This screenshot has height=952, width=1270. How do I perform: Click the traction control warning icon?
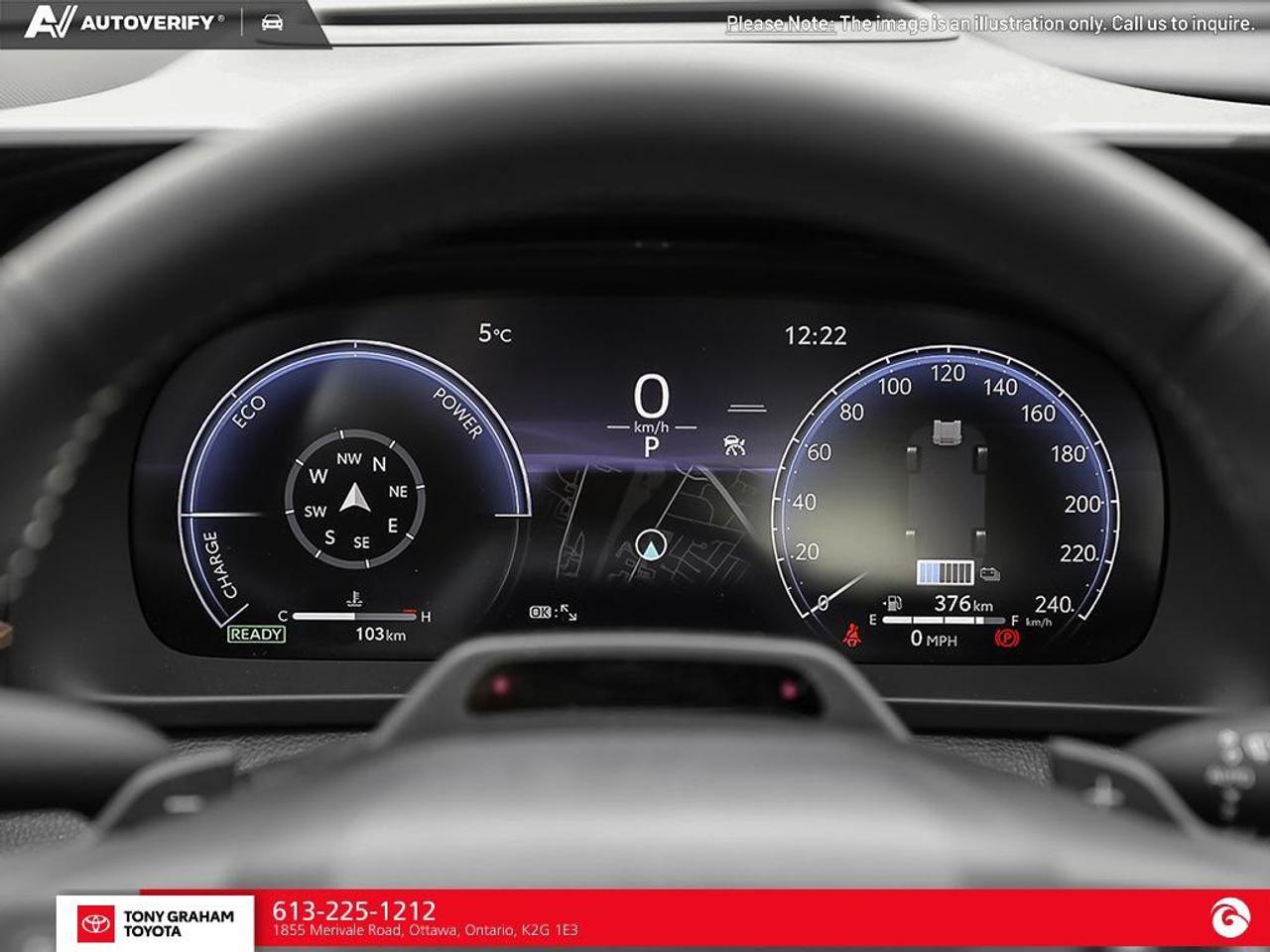coord(734,445)
